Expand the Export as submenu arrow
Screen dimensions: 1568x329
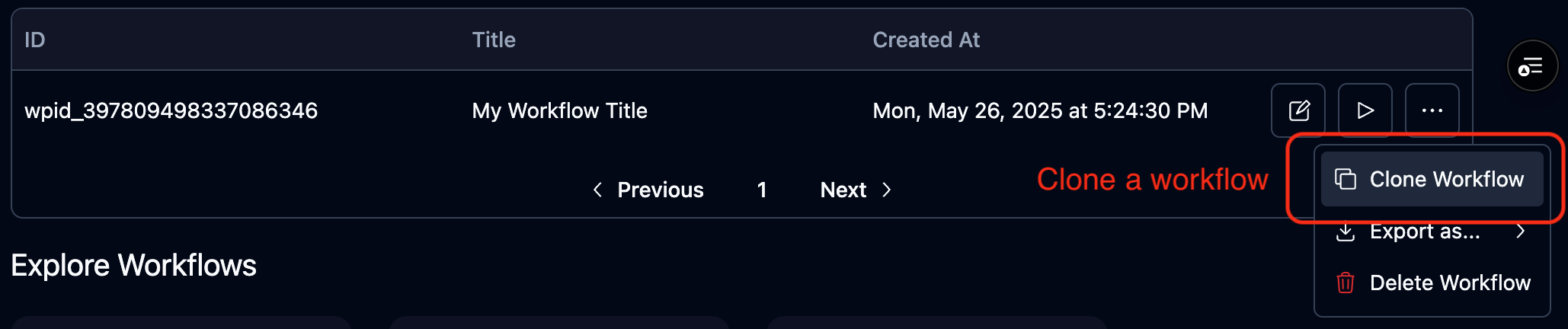click(1521, 232)
